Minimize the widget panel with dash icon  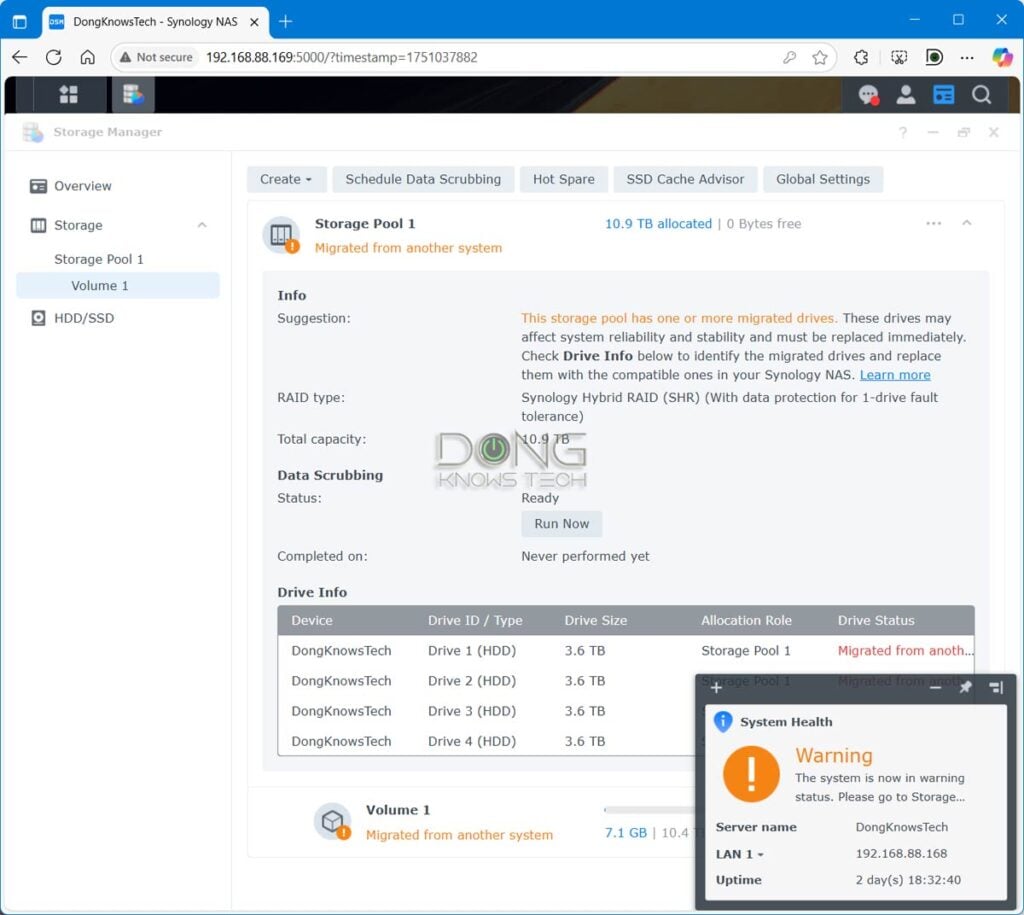coord(935,687)
